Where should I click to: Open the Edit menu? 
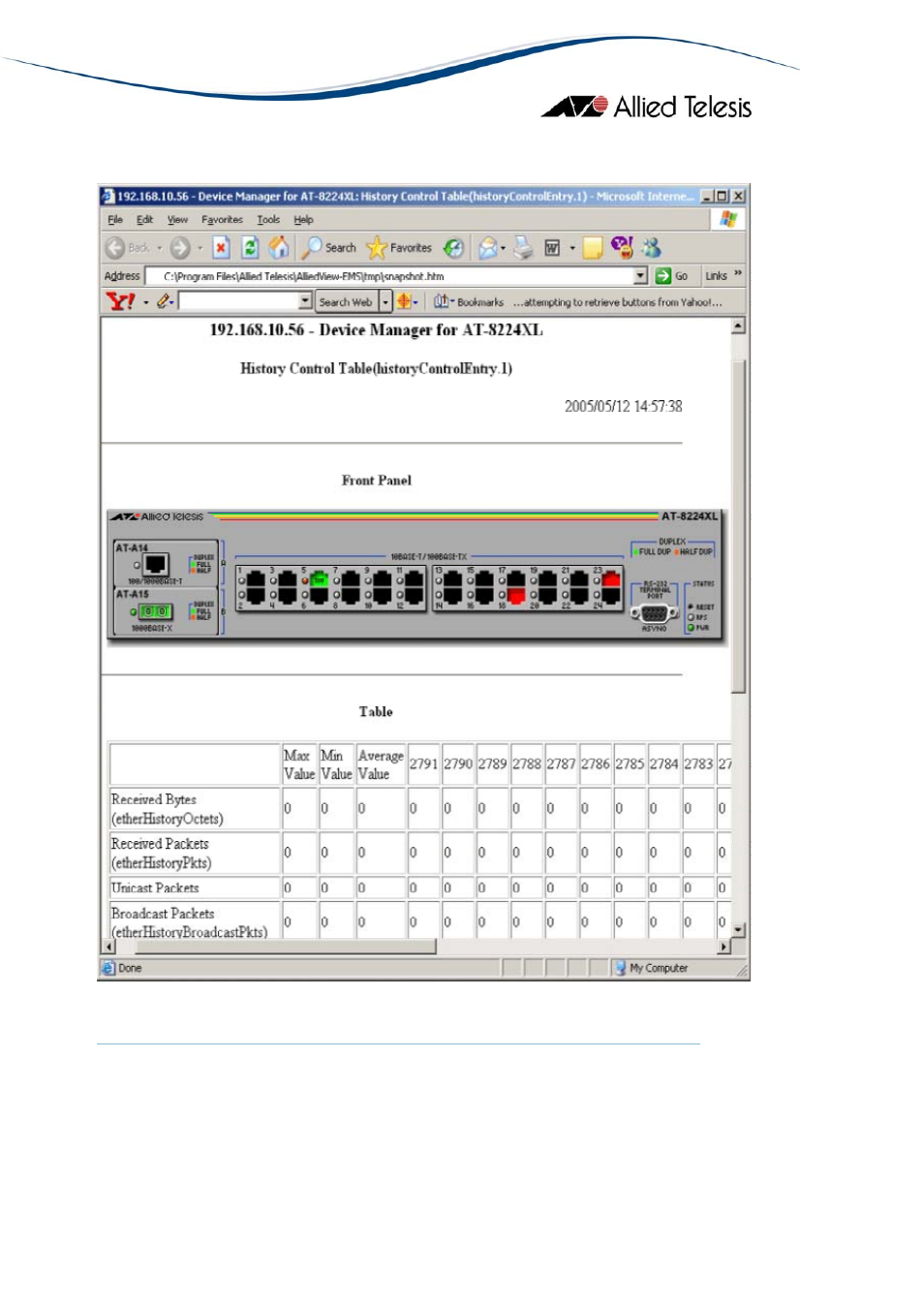[144, 220]
